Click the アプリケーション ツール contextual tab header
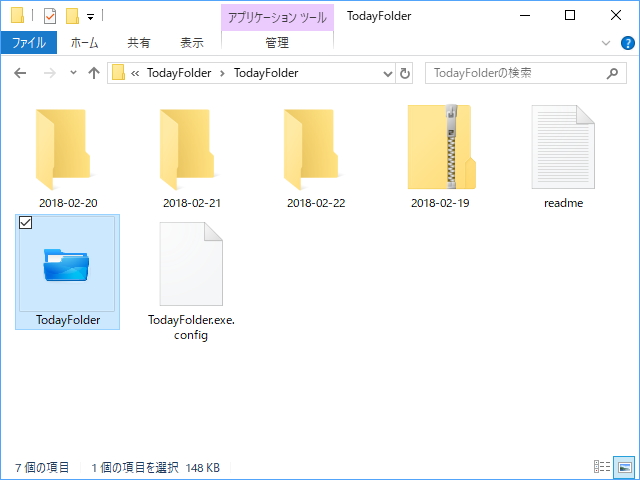The image size is (640, 480). coord(277,17)
